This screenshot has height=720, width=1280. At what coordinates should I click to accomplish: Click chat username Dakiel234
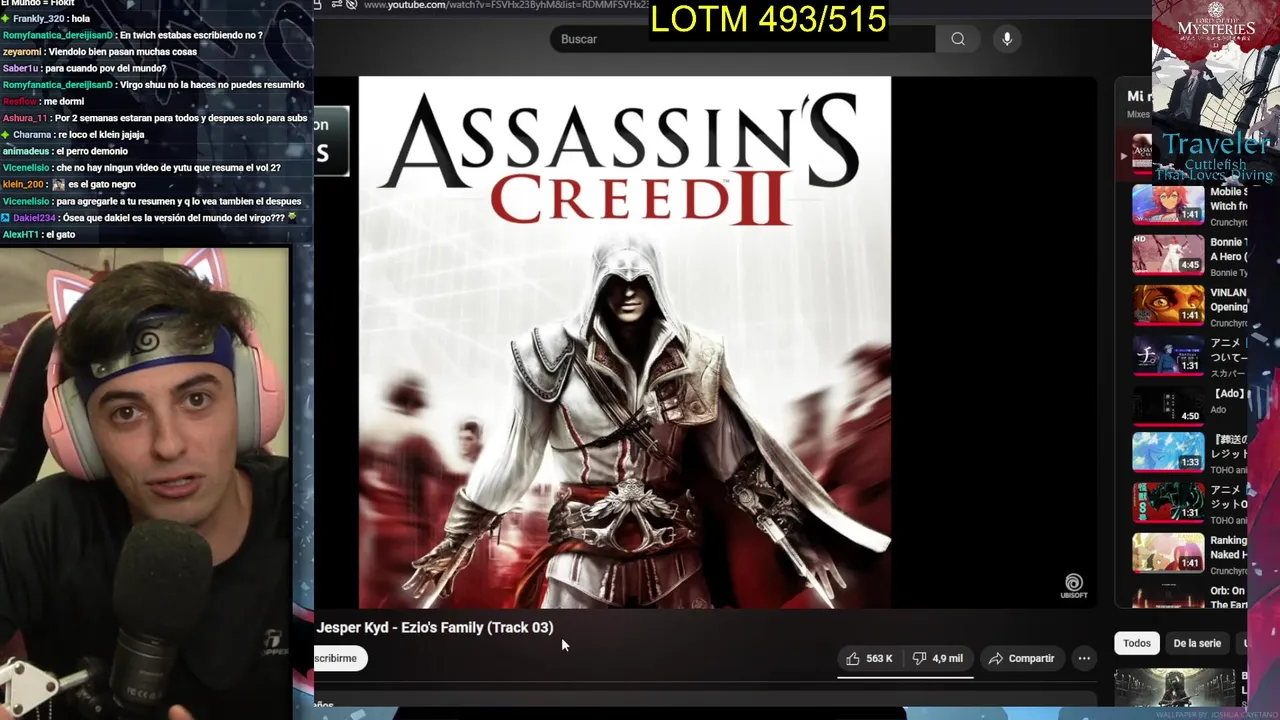(34, 218)
